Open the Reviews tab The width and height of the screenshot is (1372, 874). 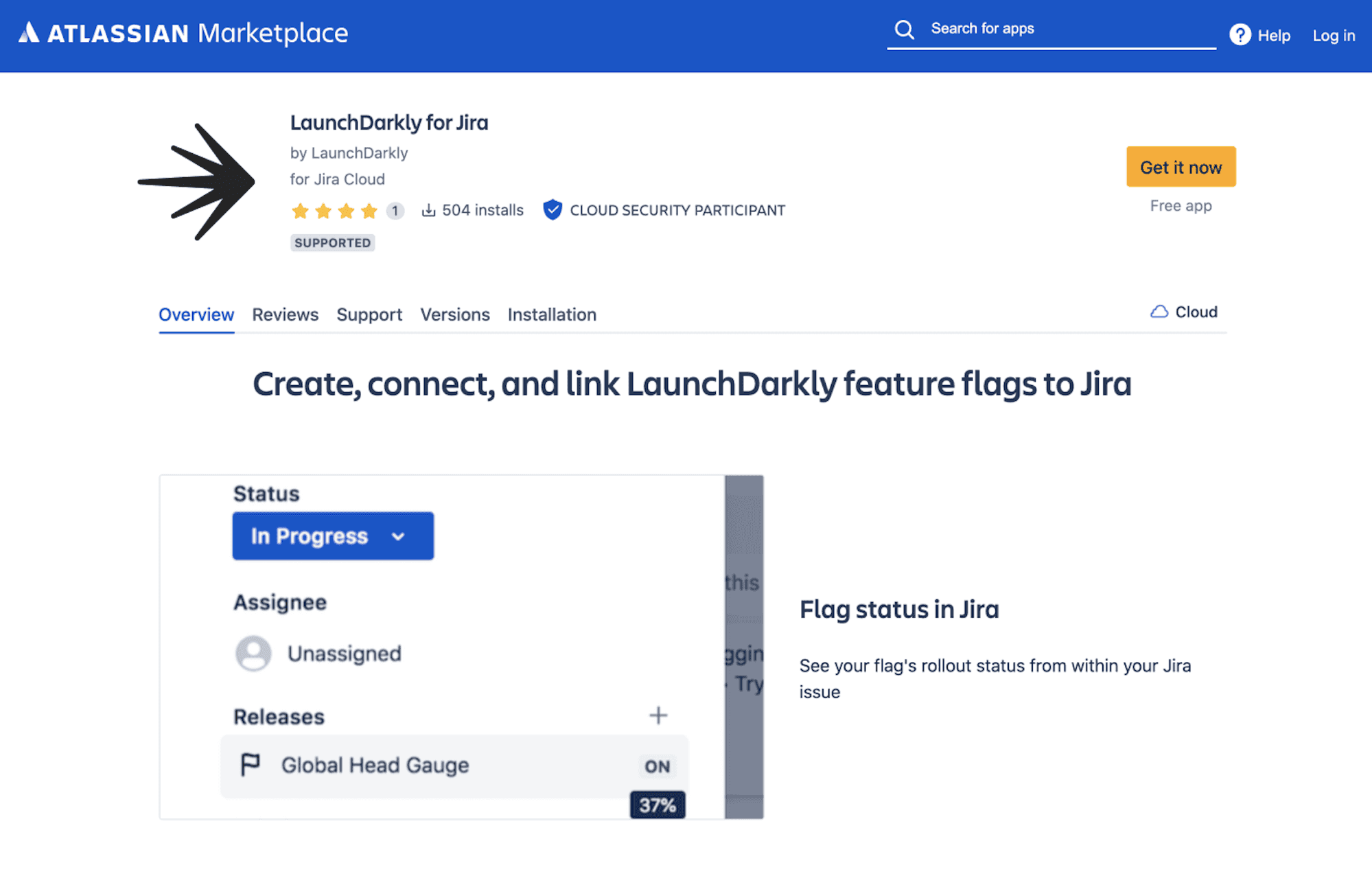[x=285, y=314]
